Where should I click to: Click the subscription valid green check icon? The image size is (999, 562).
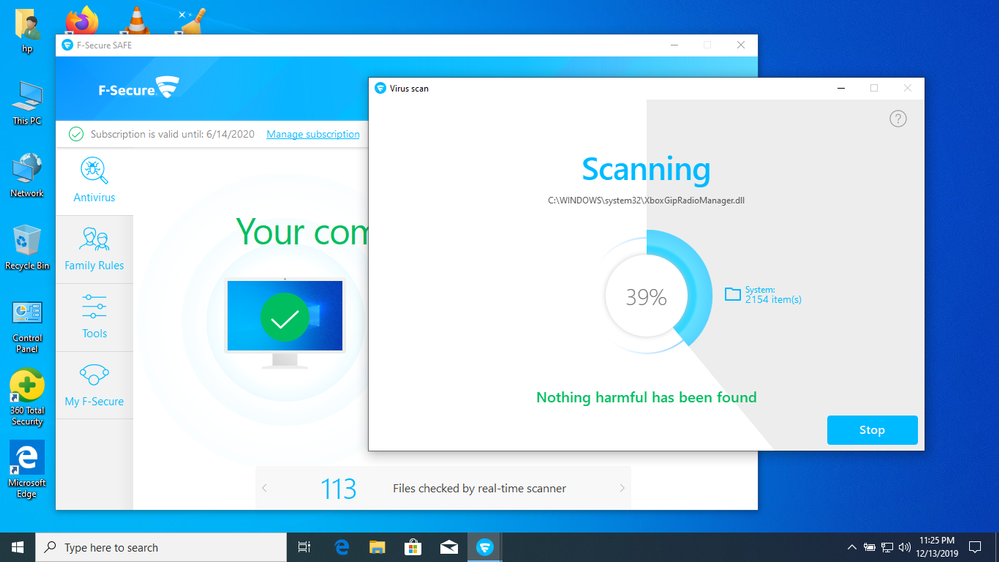click(76, 134)
